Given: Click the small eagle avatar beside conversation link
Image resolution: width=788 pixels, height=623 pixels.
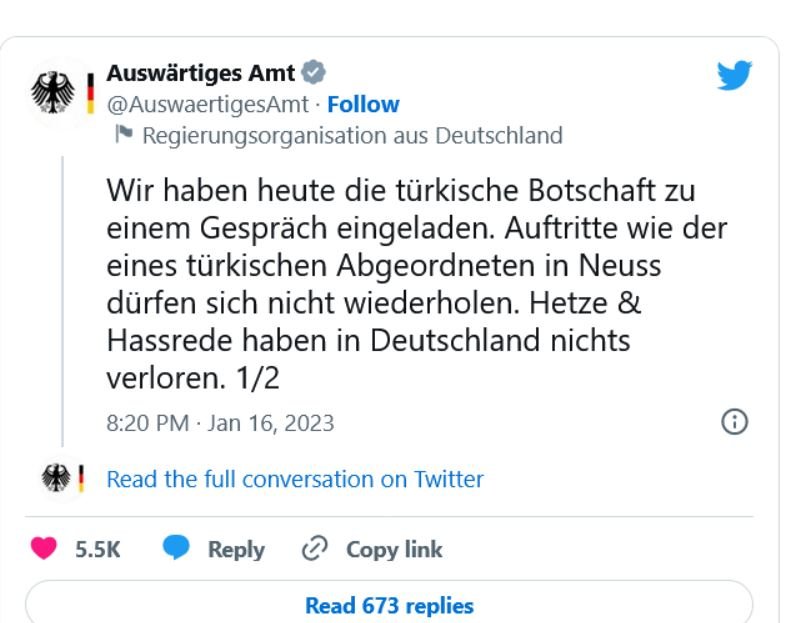Looking at the screenshot, I should pos(58,479).
